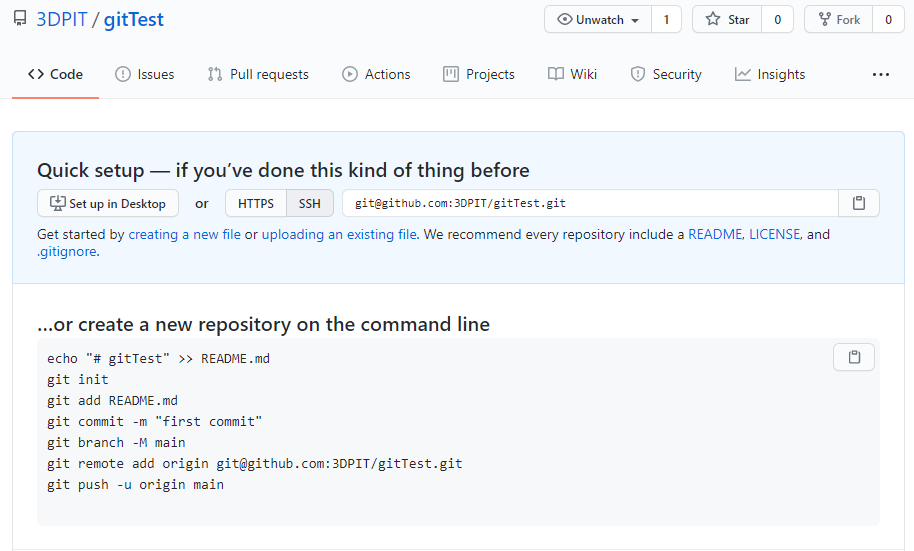This screenshot has height=551, width=914.
Task: Click the fork count 0
Action: [x=888, y=19]
